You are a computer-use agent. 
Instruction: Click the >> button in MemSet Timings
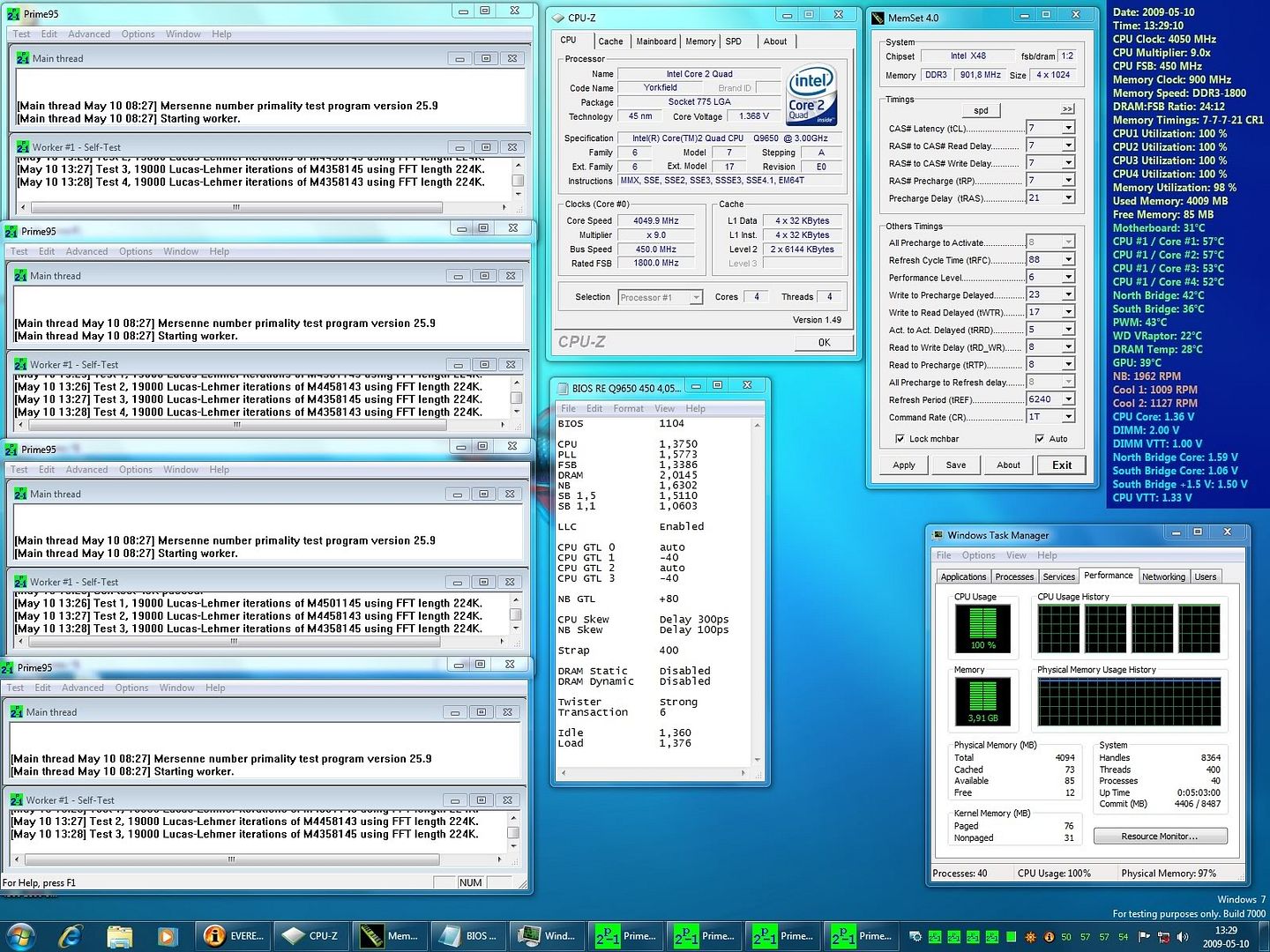coord(1068,109)
